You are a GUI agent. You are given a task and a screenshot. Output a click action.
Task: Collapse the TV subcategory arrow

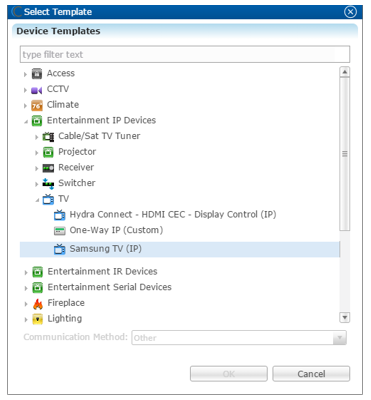coord(37,200)
